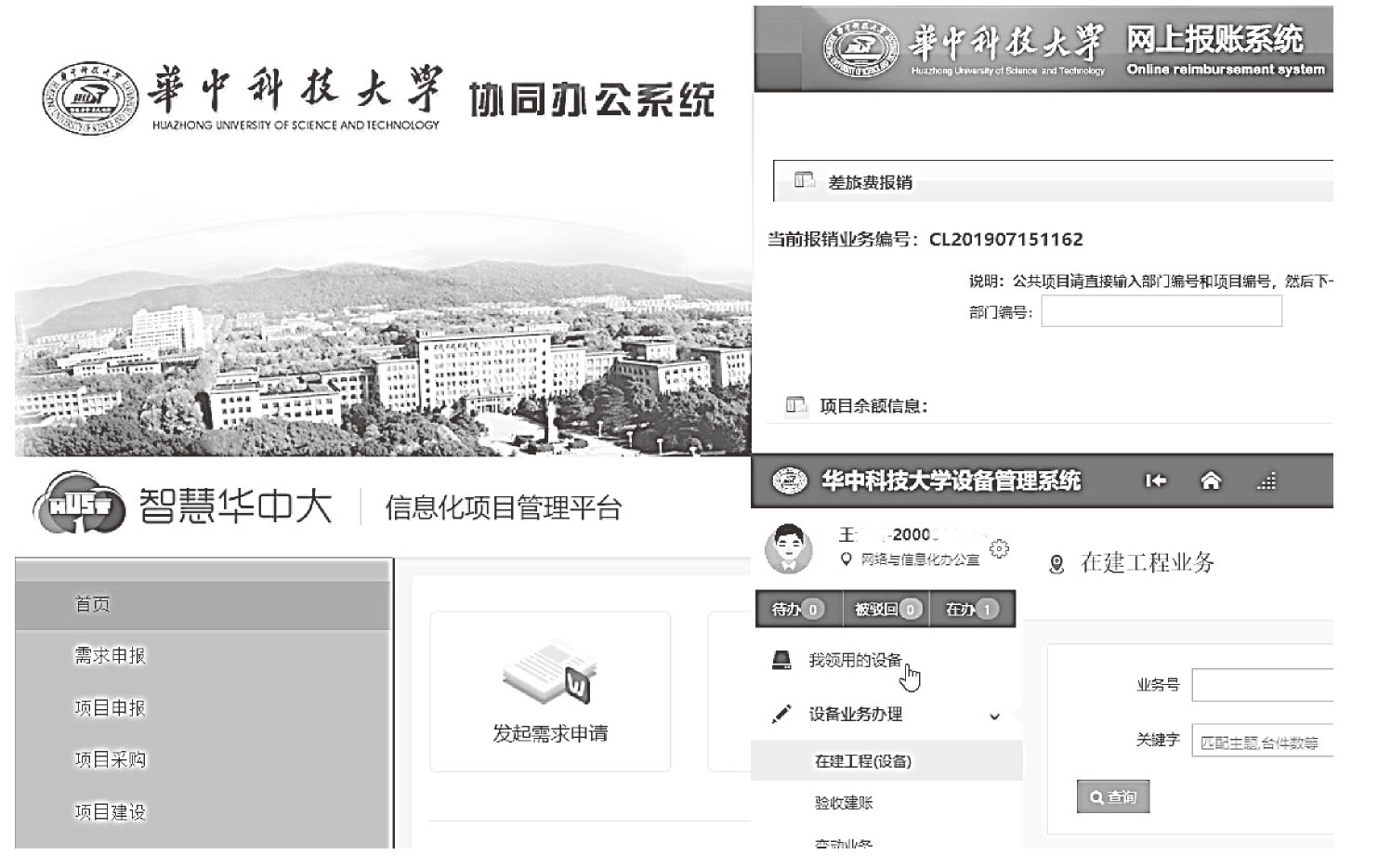
Task: Click the location icon beside 在建工程业务
Action: [1056, 564]
